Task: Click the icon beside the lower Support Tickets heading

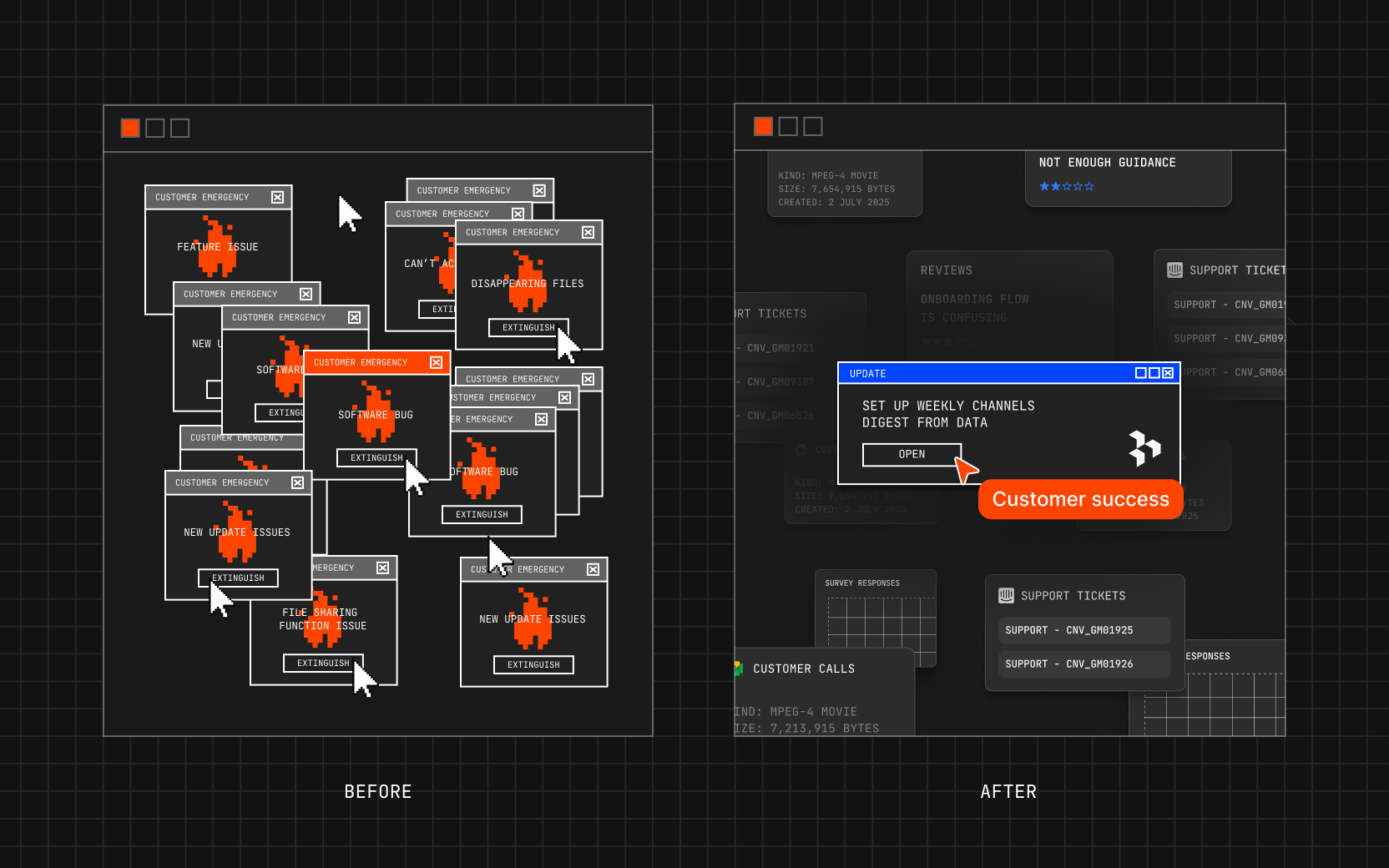Action: click(x=1006, y=595)
